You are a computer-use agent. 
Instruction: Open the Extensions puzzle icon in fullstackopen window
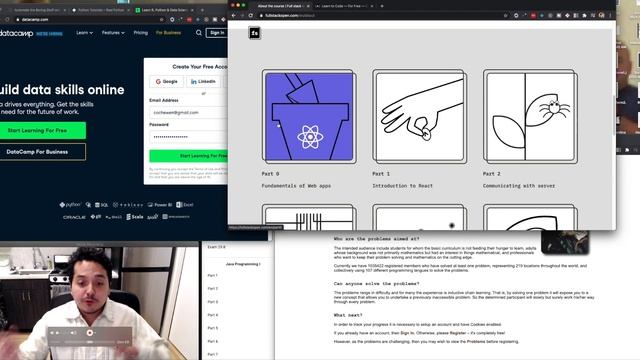click(x=584, y=16)
